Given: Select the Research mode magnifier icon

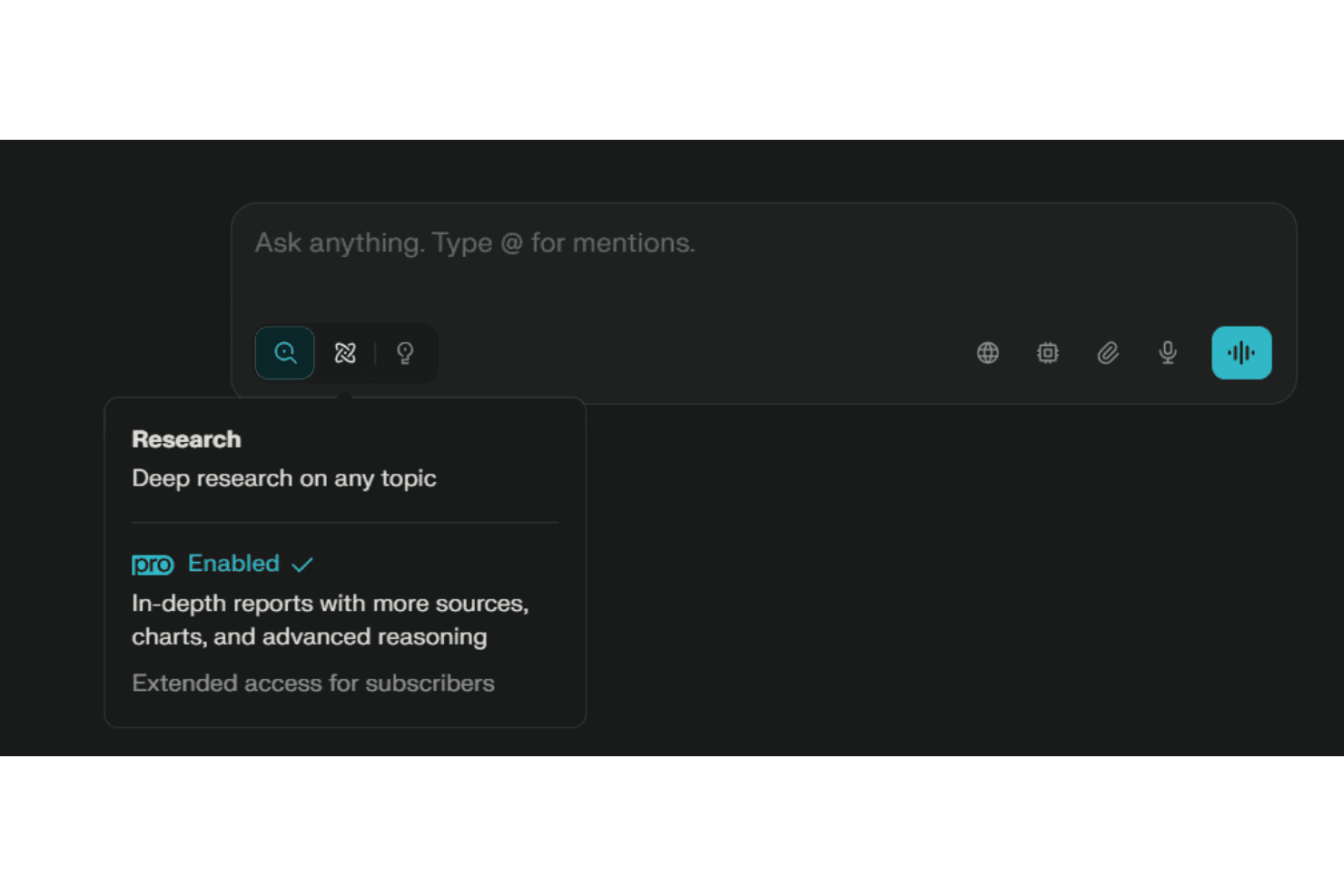Looking at the screenshot, I should pyautogui.click(x=285, y=353).
